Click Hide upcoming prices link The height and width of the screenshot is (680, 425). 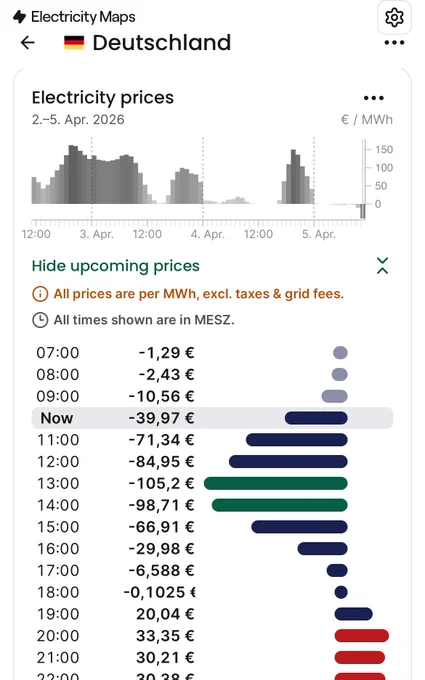115,266
